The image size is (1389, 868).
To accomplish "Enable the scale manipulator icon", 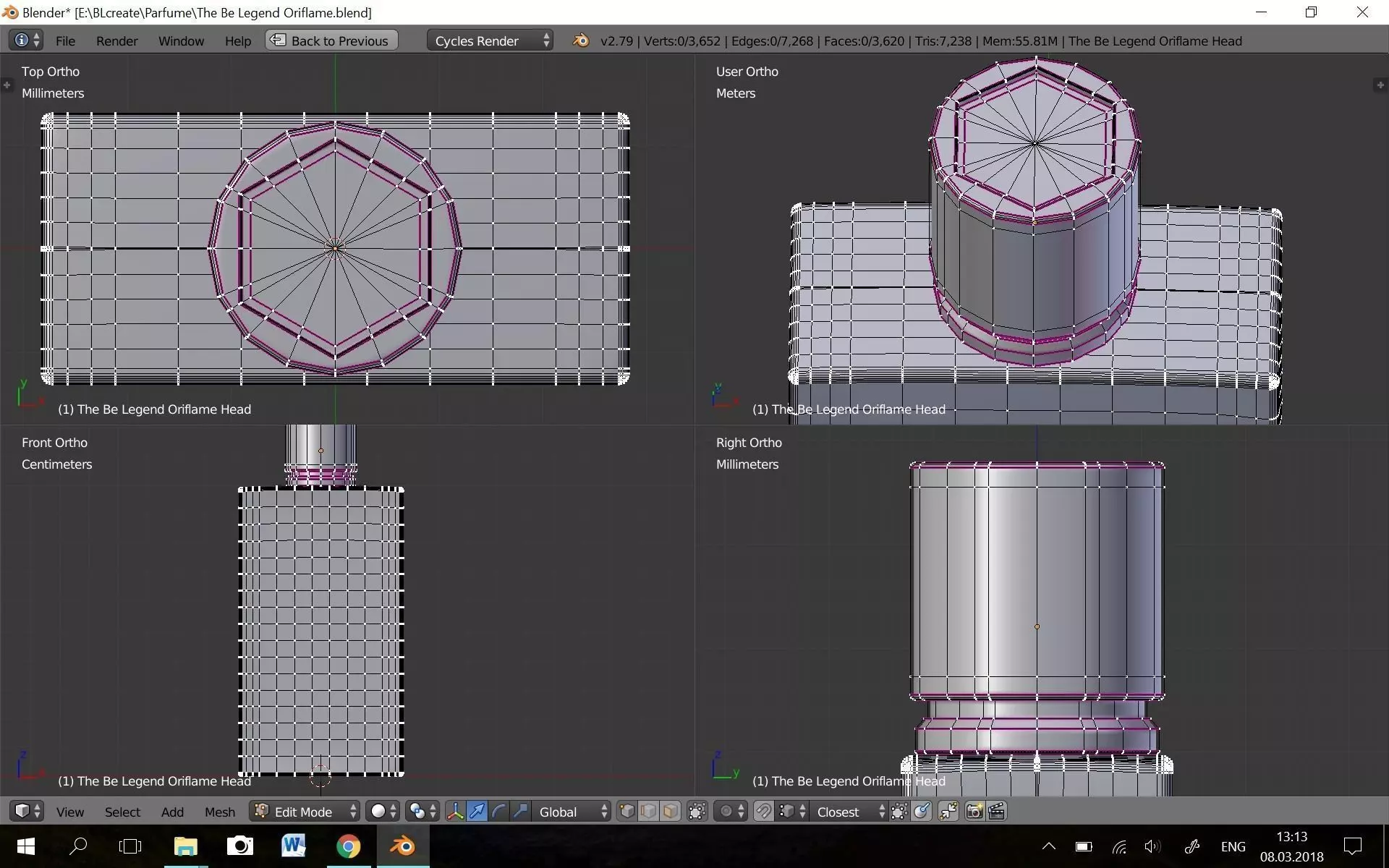I will pos(521,812).
